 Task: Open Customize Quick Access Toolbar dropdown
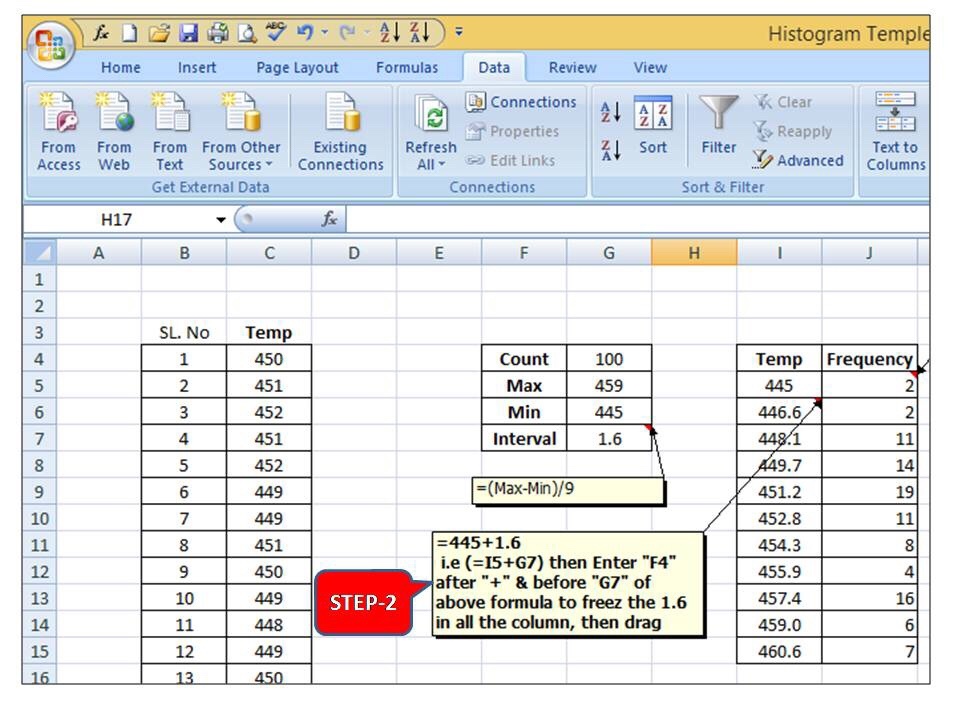pyautogui.click(x=459, y=32)
